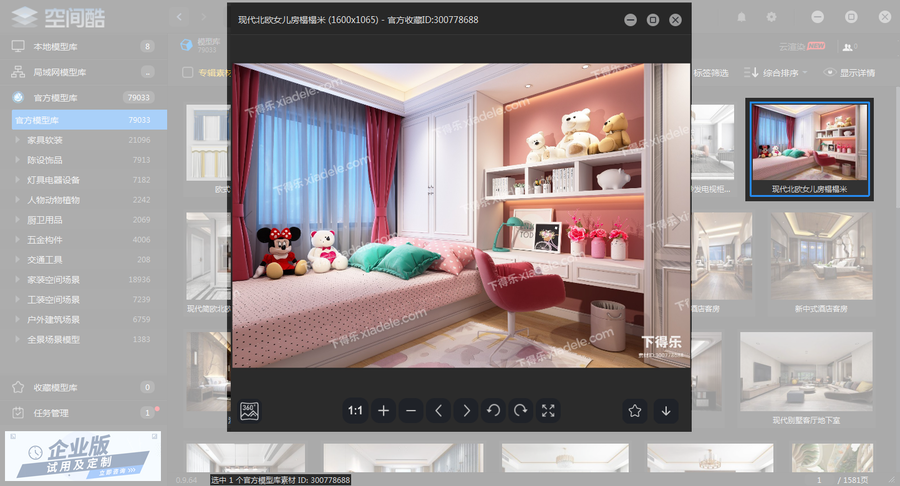Enter fullscreen image view

tap(548, 411)
